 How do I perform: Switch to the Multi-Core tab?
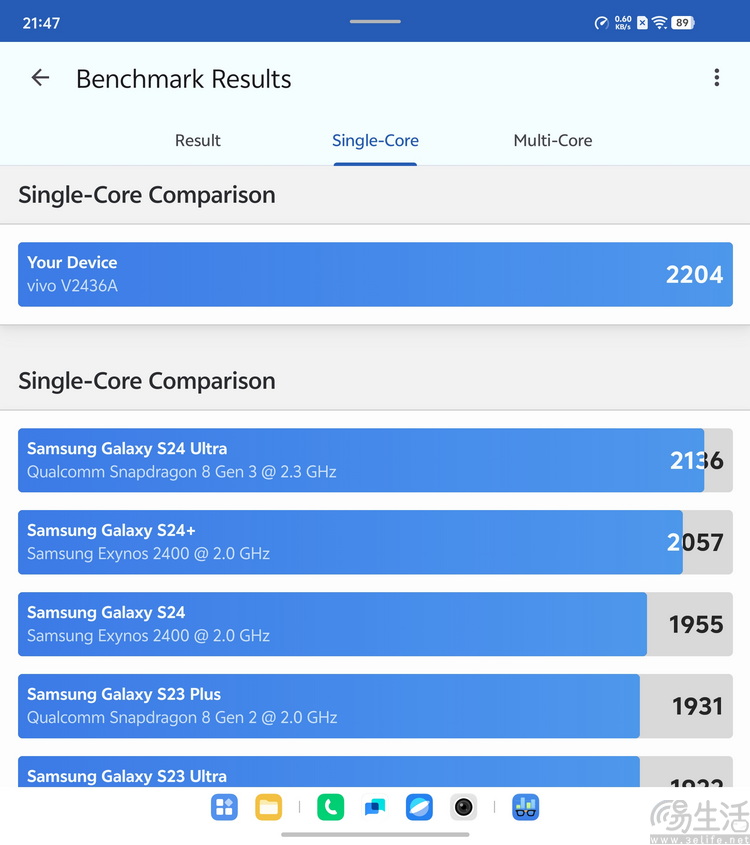(x=553, y=141)
